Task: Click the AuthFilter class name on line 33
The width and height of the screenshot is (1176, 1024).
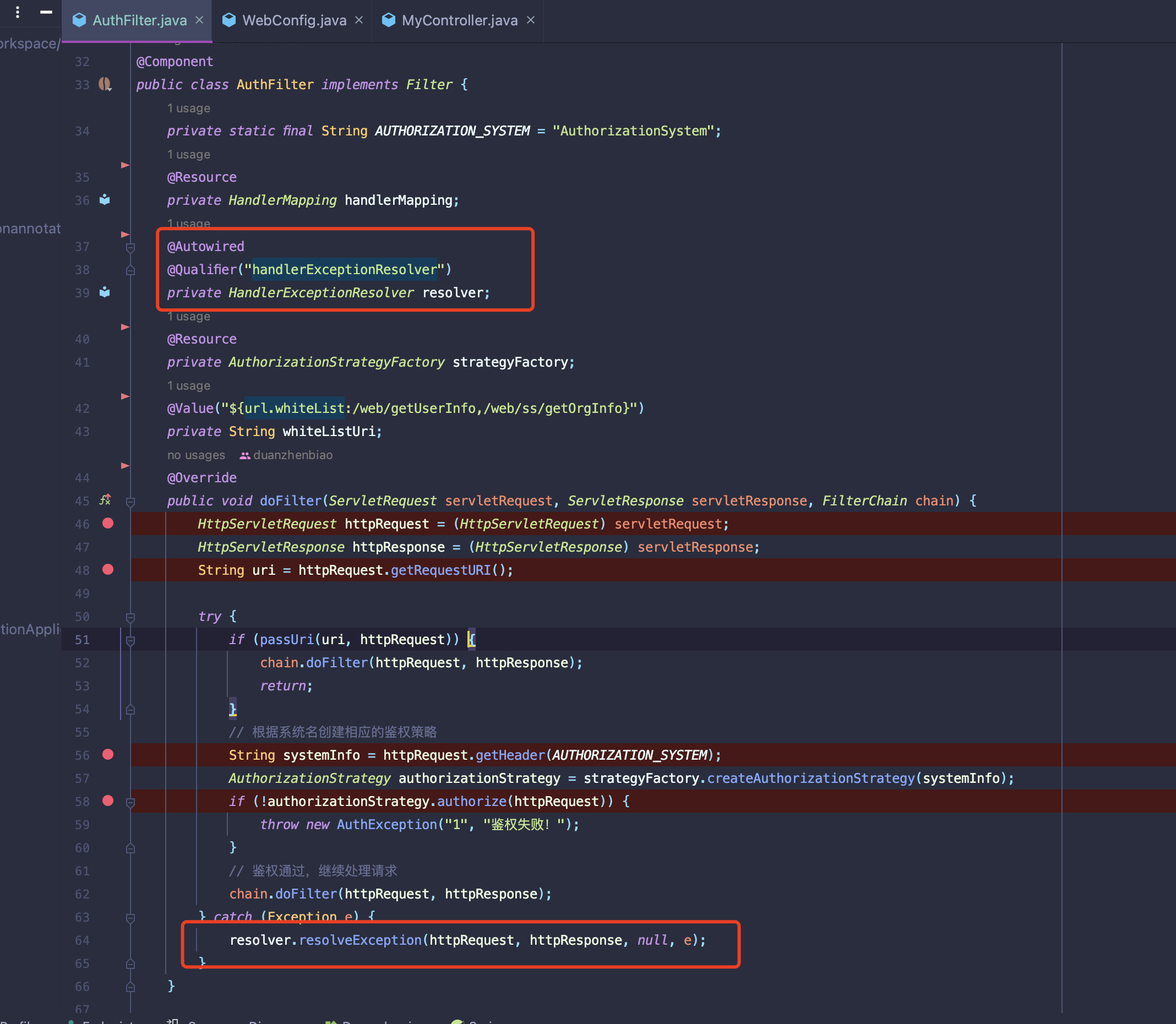Action: 275,85
